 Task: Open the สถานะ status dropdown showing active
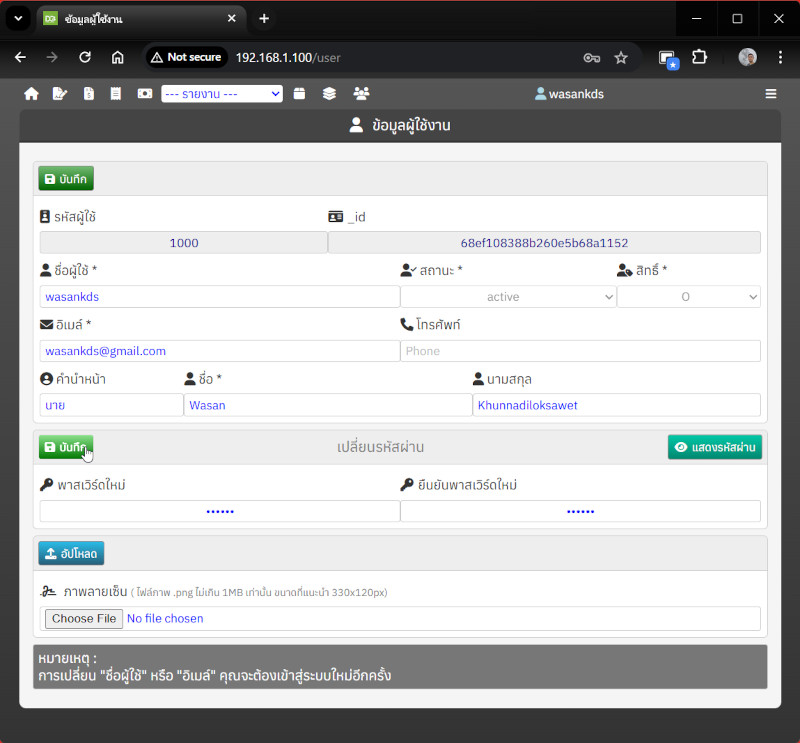pos(508,297)
